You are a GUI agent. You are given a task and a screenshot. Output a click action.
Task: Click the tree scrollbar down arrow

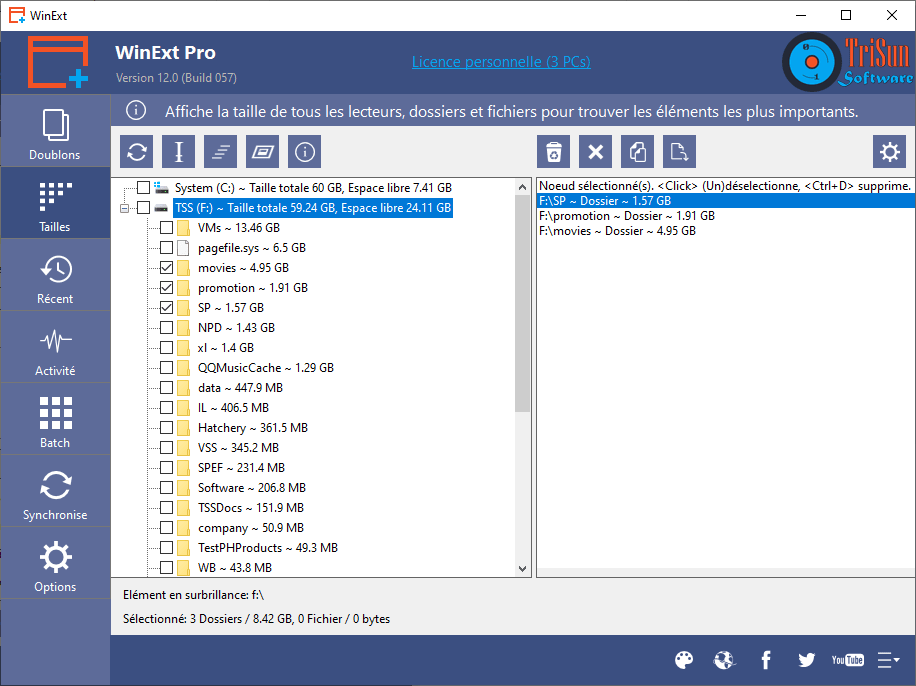[x=522, y=569]
